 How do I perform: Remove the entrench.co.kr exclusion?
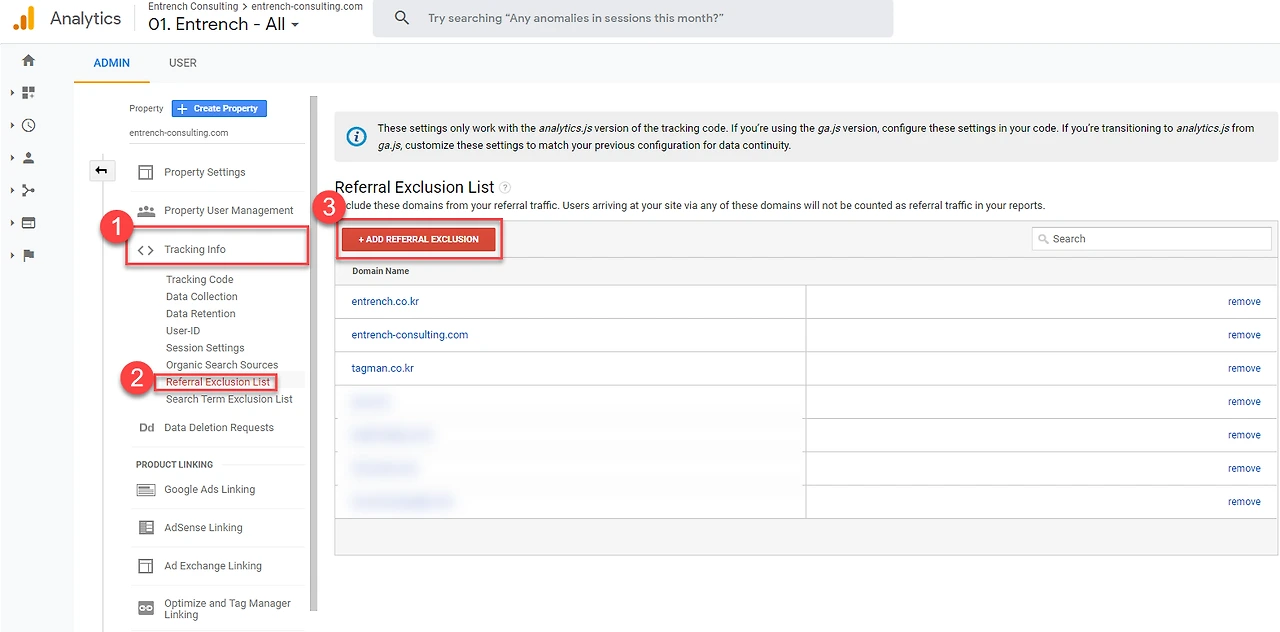(1244, 302)
